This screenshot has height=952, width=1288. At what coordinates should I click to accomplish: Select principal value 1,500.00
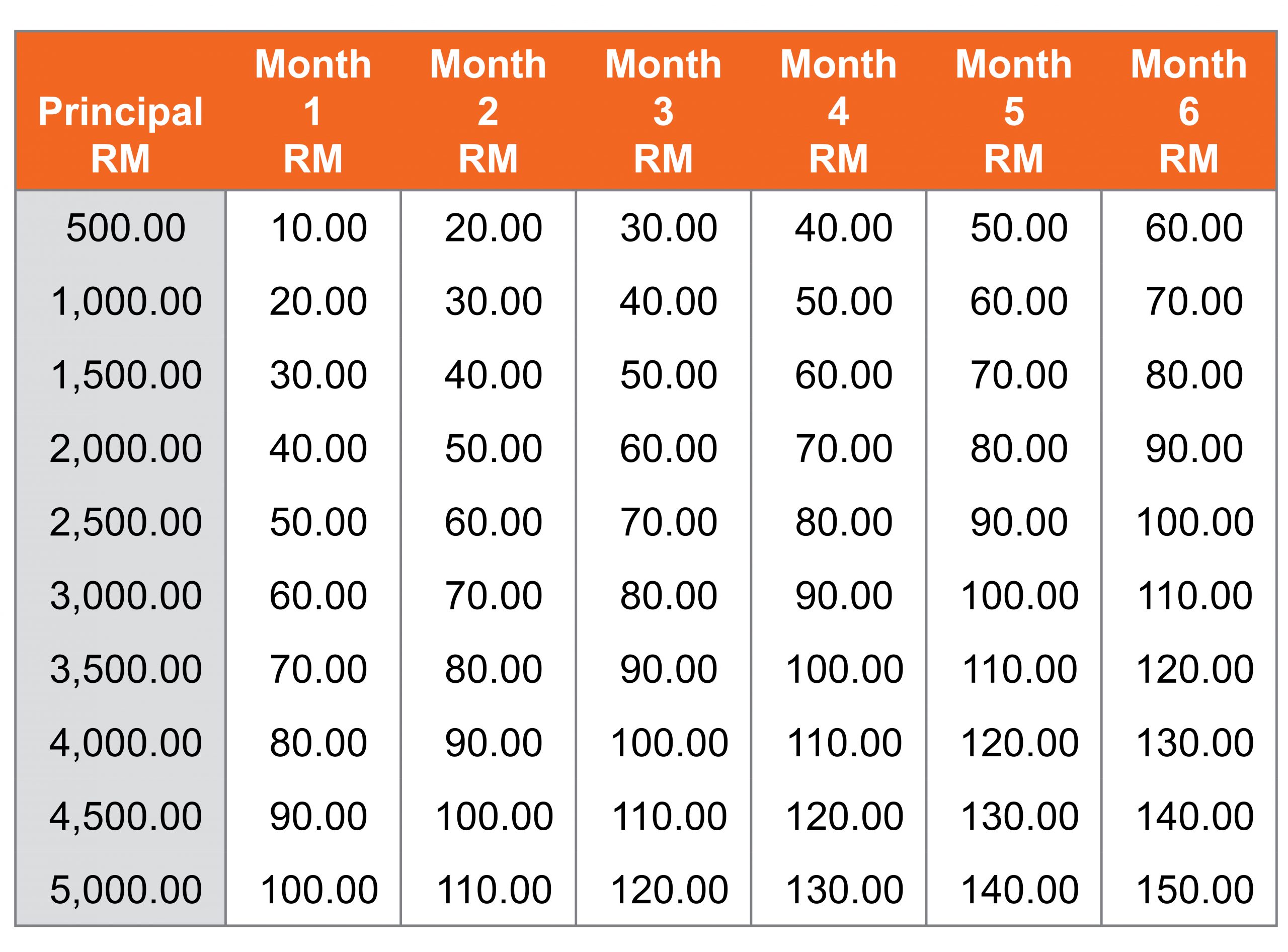[x=126, y=375]
